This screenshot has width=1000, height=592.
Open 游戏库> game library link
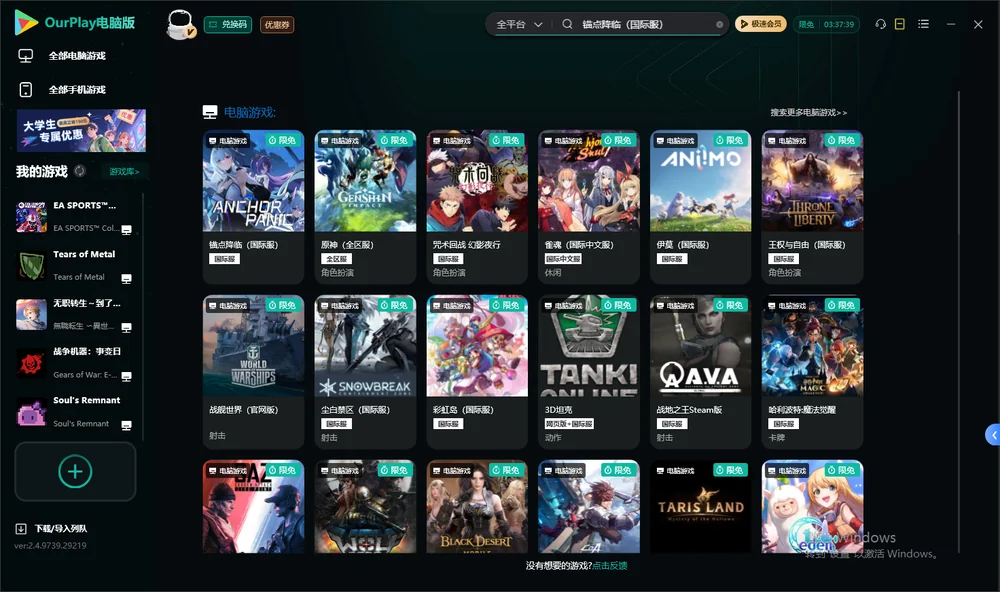pos(124,171)
